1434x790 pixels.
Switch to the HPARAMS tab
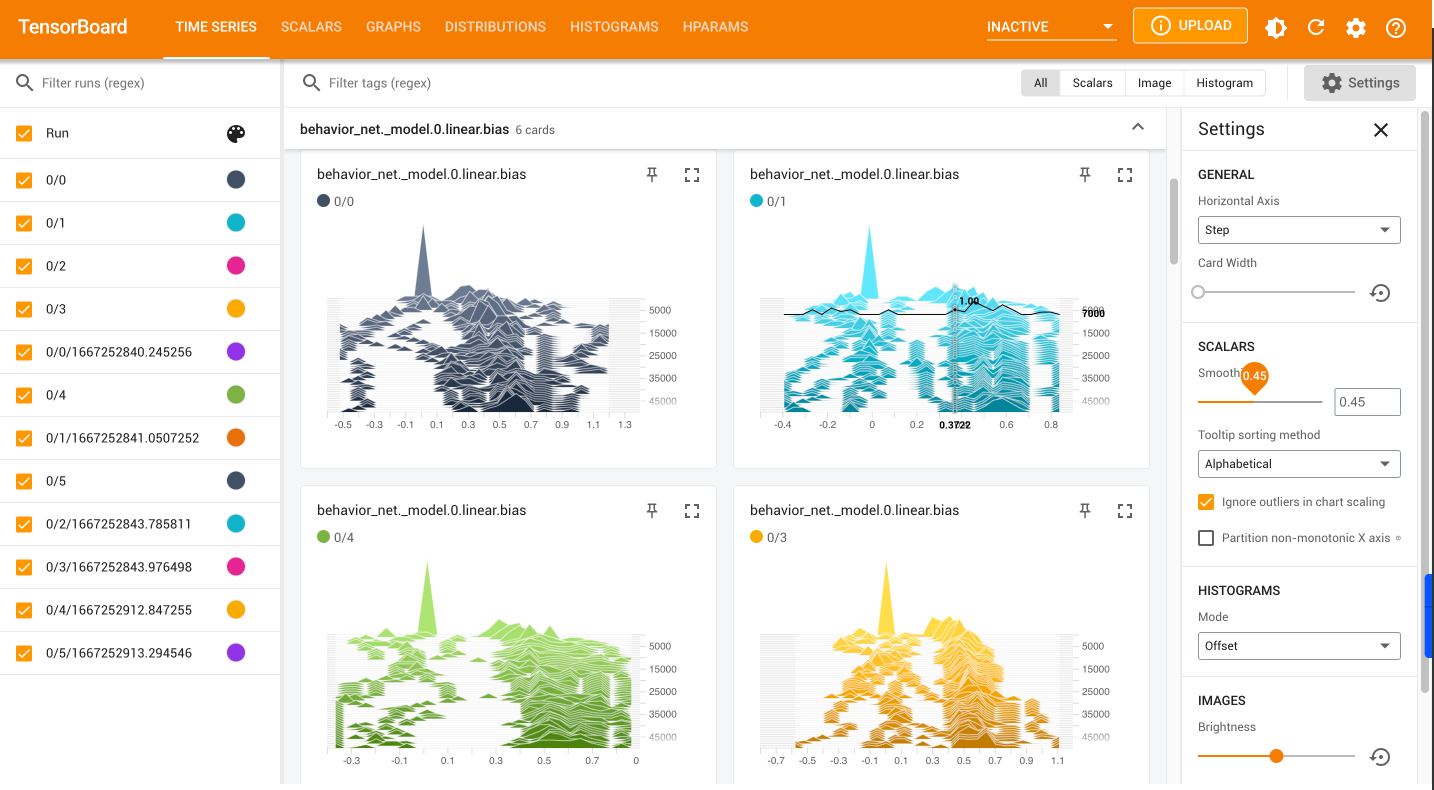click(715, 27)
